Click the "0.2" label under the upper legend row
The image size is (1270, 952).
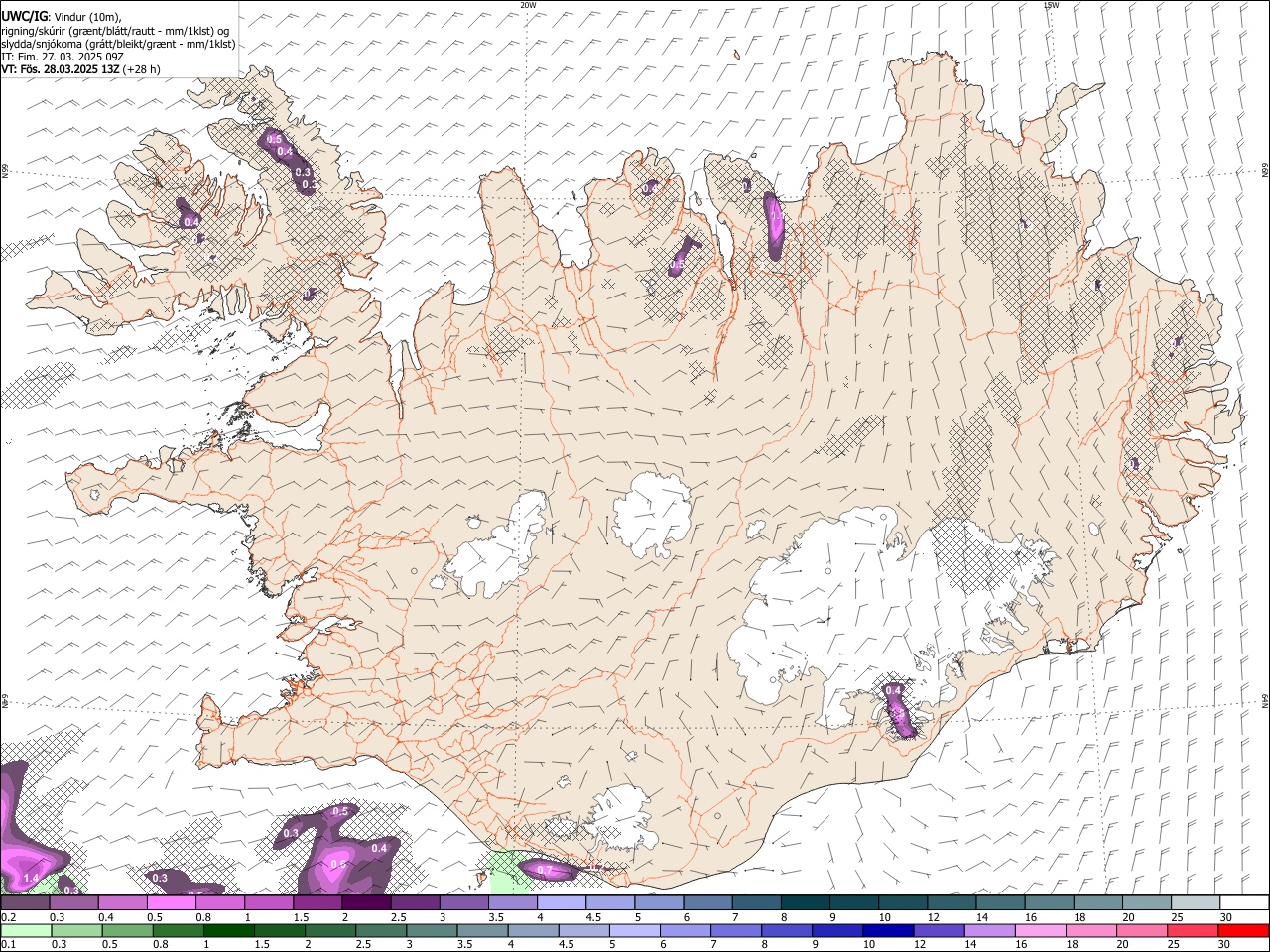(x=9, y=917)
